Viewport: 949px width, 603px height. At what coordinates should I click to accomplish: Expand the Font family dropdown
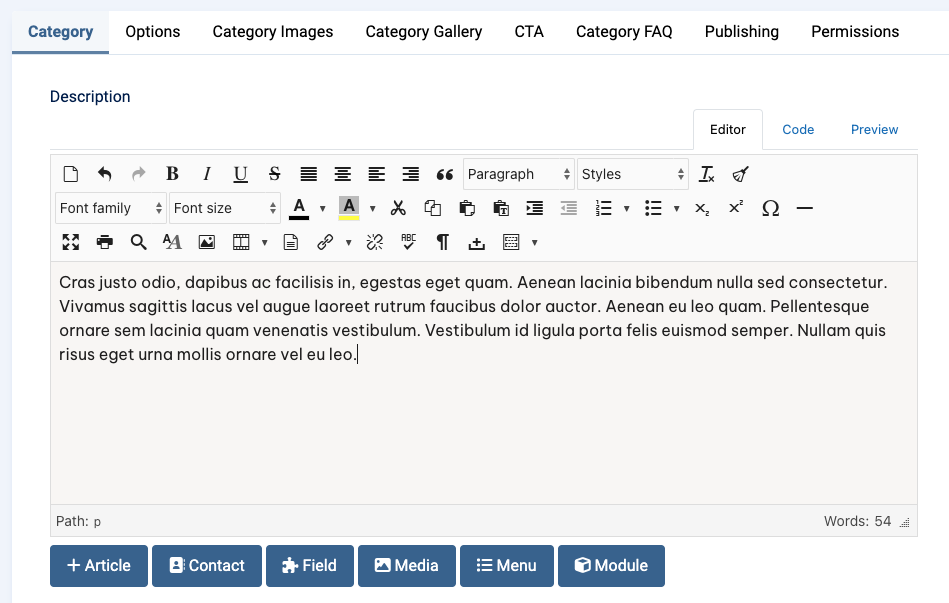point(110,208)
